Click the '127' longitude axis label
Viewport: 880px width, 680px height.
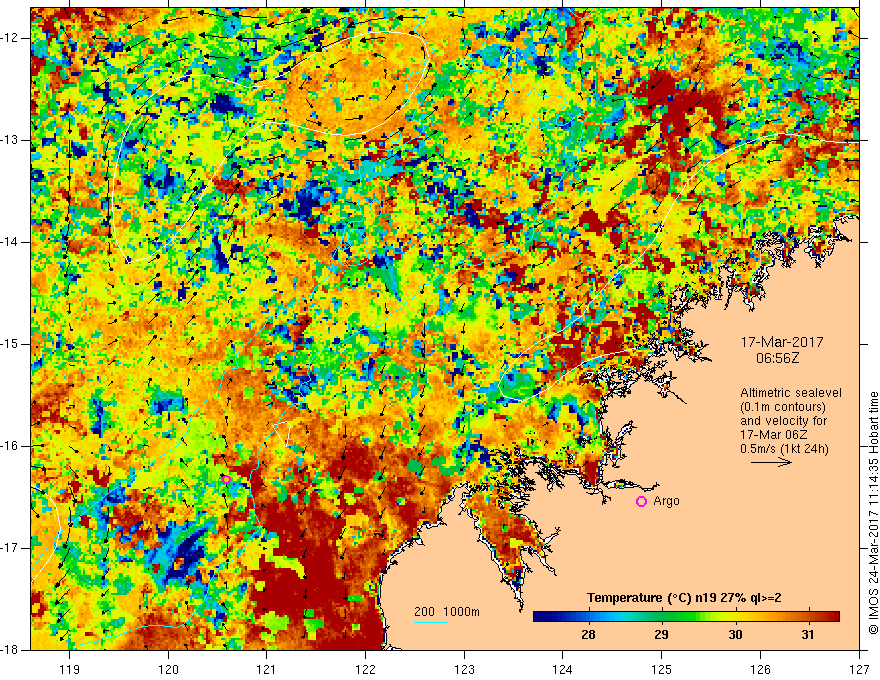pyautogui.click(x=859, y=669)
